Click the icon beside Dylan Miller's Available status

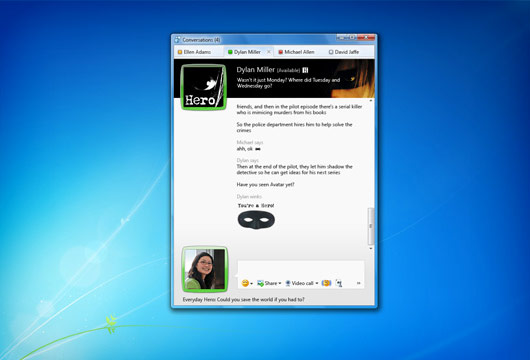[x=305, y=70]
